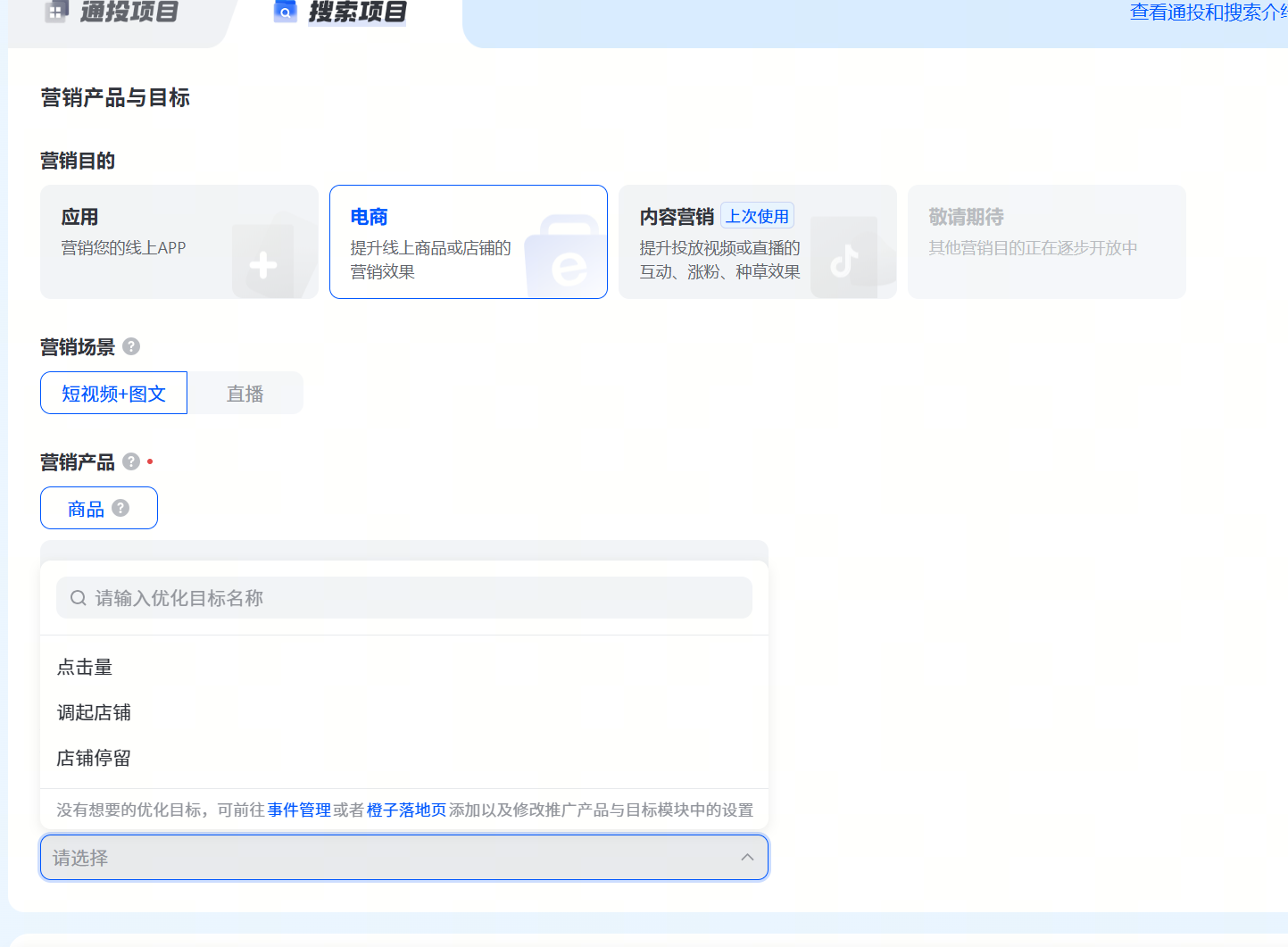Viewport: 1288px width, 947px height.
Task: Open help icon next to 营销产品
Action: pyautogui.click(x=131, y=461)
